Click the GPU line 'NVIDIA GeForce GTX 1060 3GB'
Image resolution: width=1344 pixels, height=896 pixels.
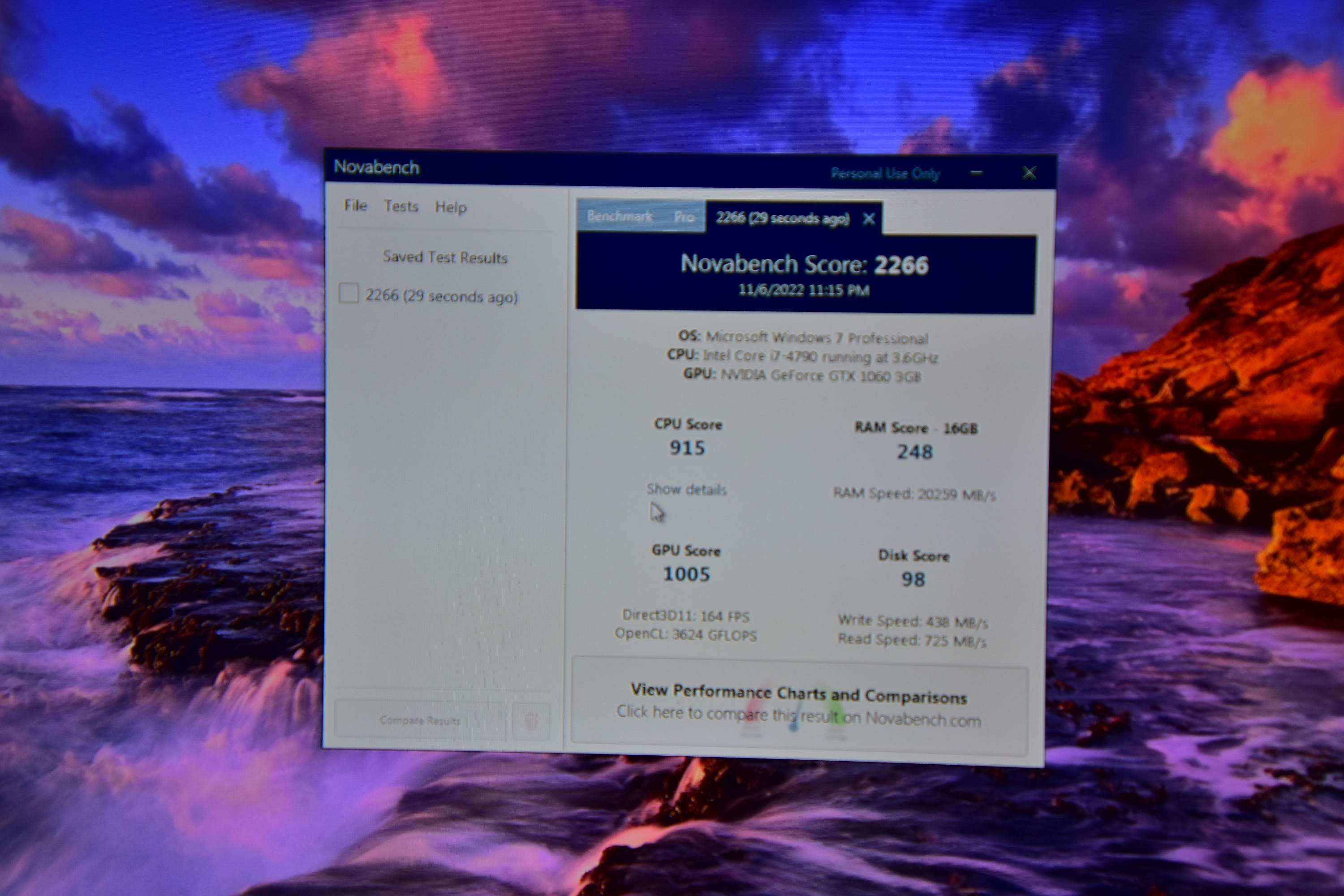pyautogui.click(x=802, y=375)
